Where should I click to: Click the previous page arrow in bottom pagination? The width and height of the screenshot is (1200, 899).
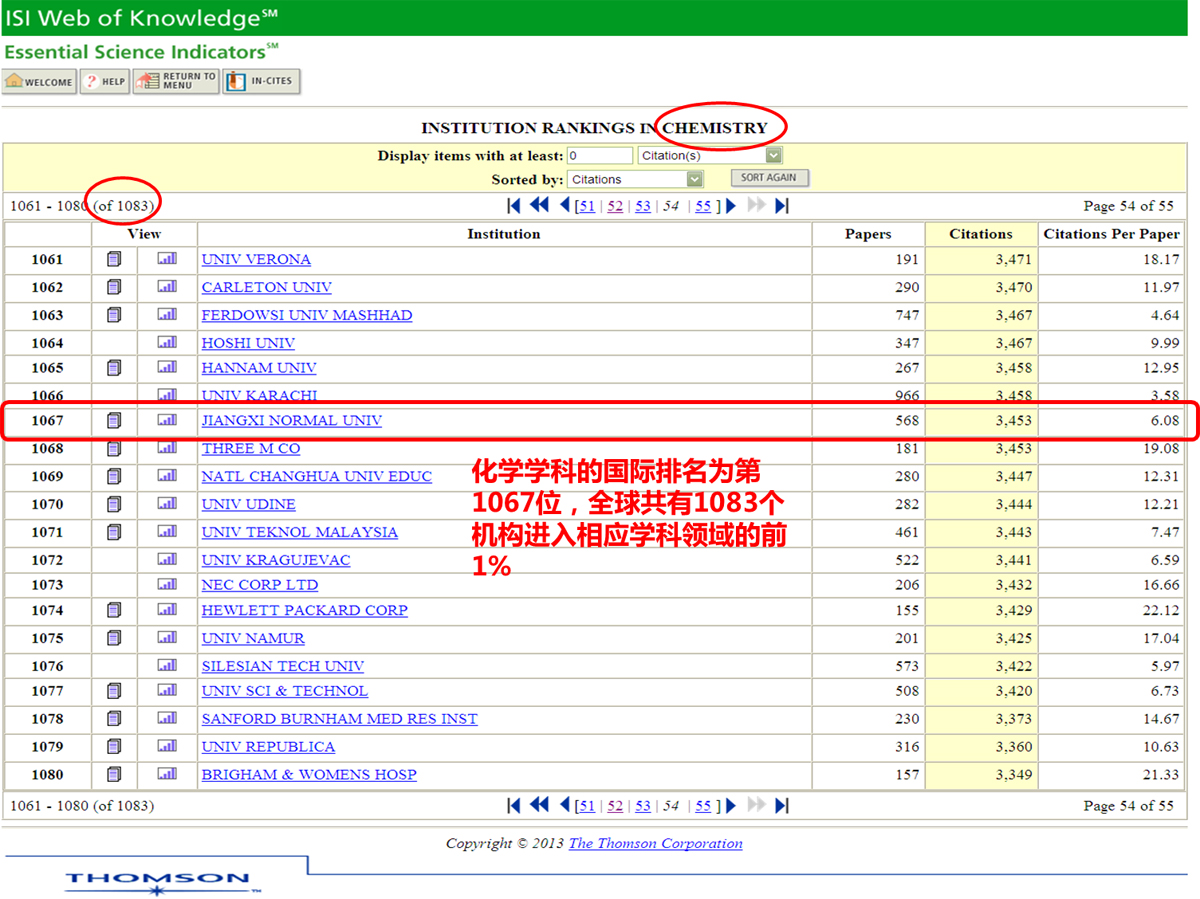coord(565,806)
